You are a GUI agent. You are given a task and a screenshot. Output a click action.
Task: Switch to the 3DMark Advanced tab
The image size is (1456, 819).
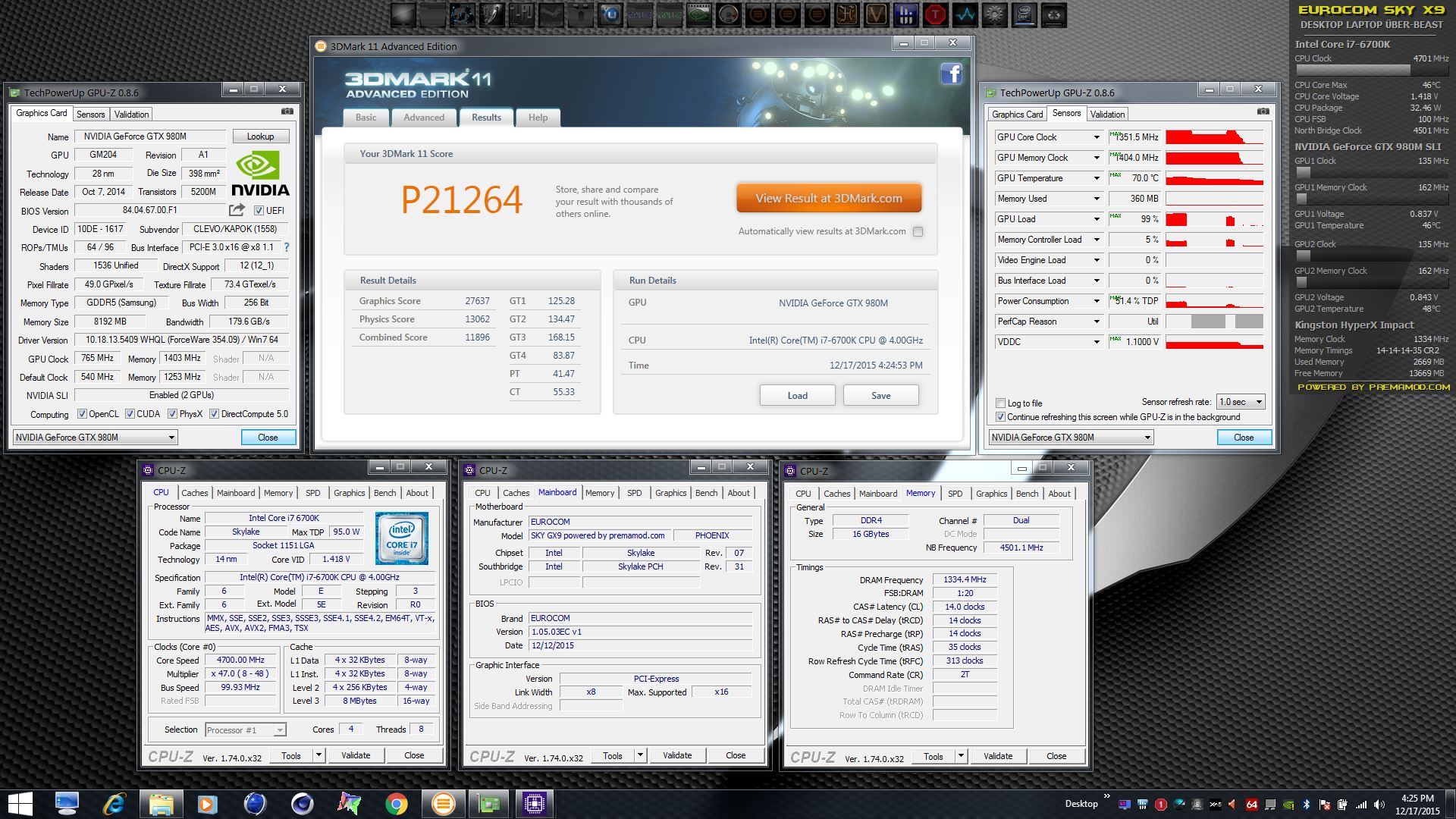coord(424,118)
